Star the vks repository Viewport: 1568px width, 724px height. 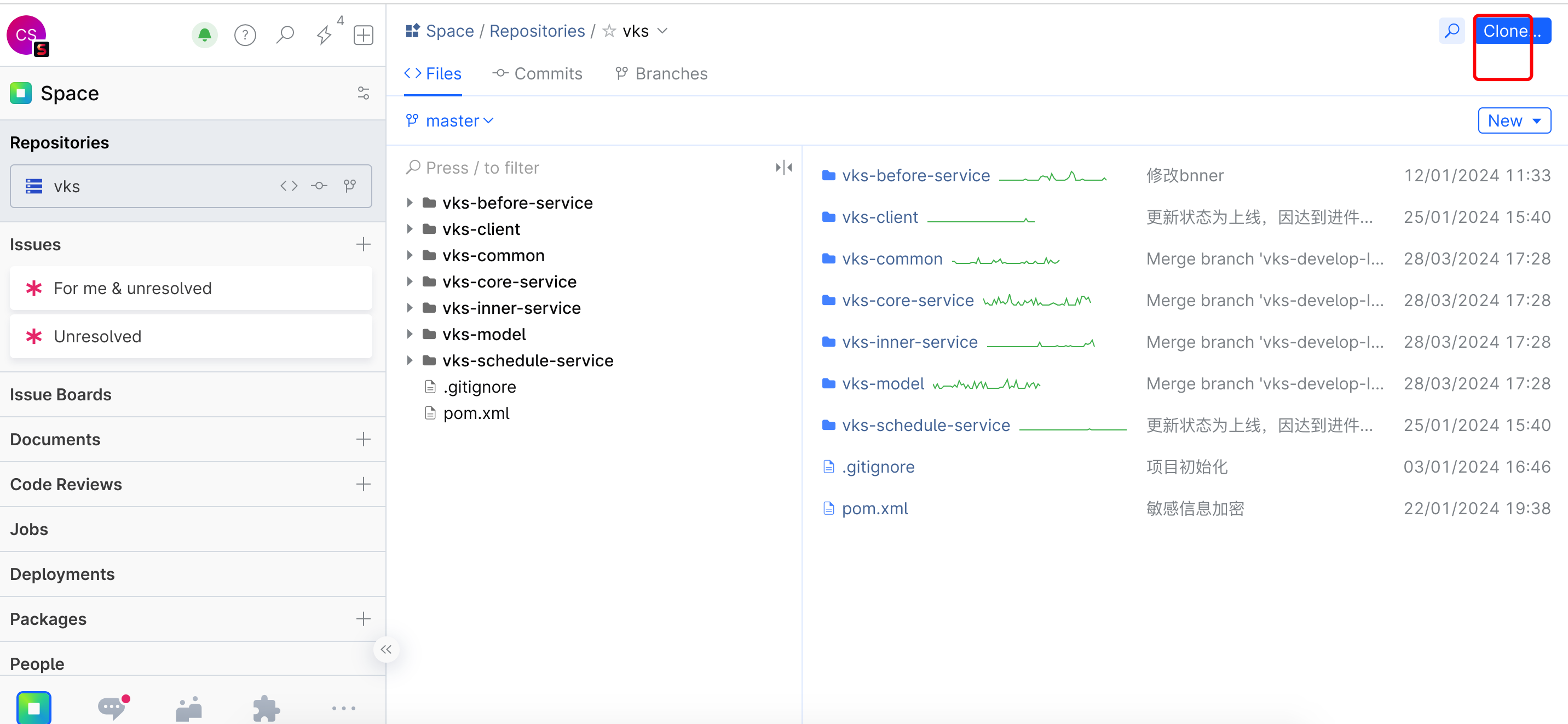point(609,31)
